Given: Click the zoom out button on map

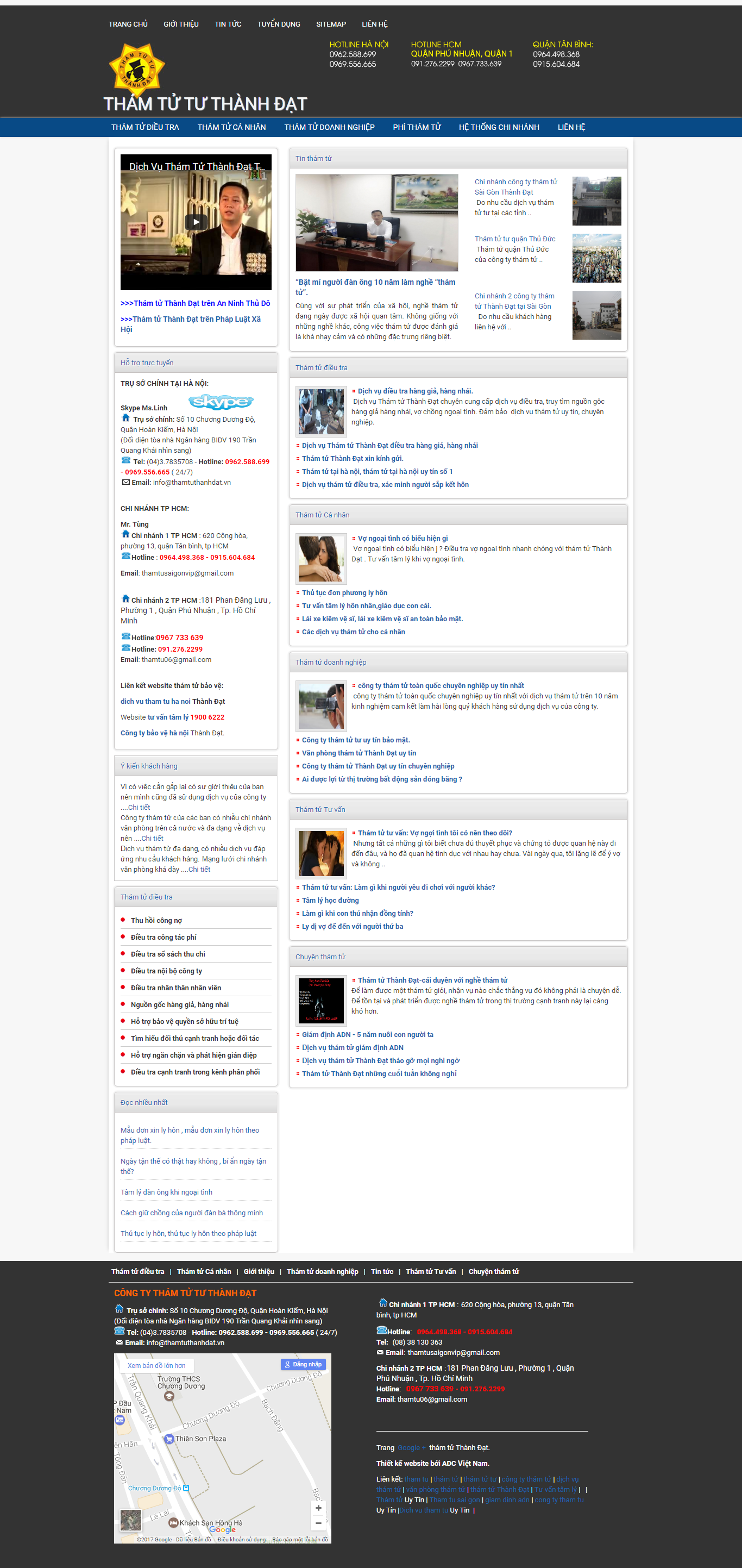Looking at the screenshot, I should point(318,1522).
